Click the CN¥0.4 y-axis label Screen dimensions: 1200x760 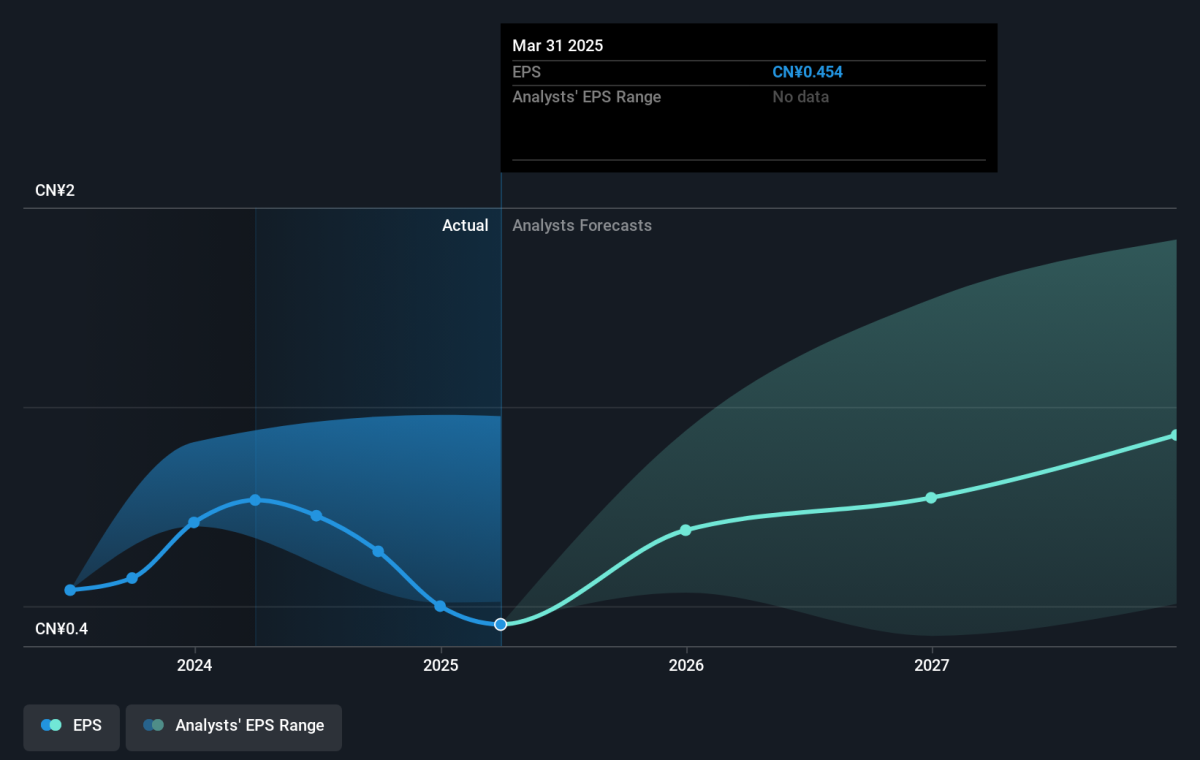coord(62,629)
